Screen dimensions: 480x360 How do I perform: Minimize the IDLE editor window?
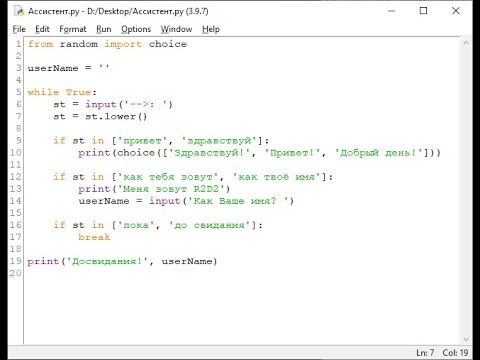[392, 11]
